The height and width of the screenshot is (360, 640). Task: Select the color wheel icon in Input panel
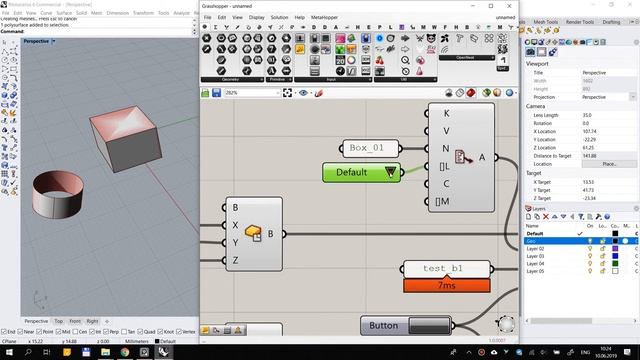point(351,60)
